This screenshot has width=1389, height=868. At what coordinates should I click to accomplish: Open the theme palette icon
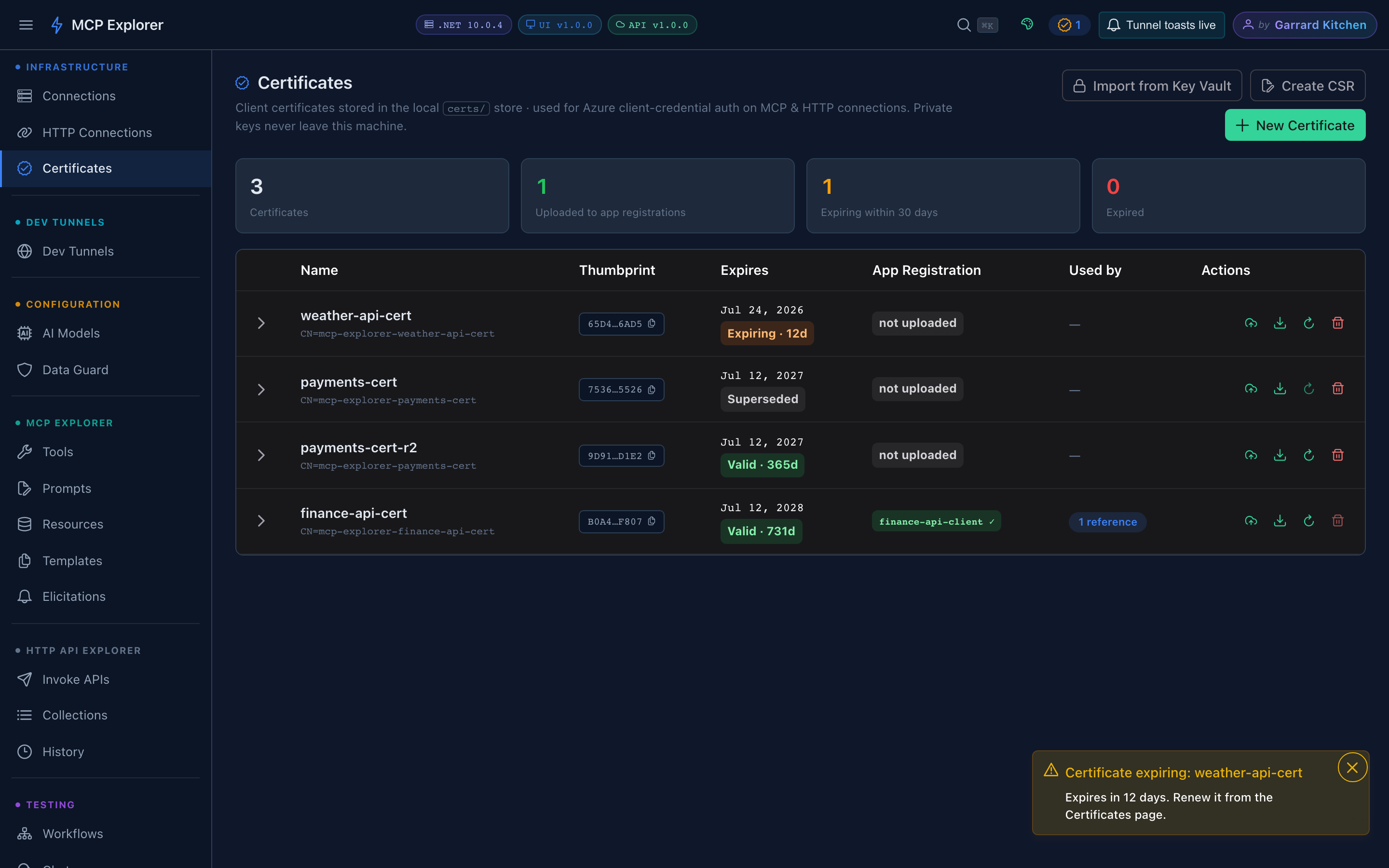point(1027,24)
